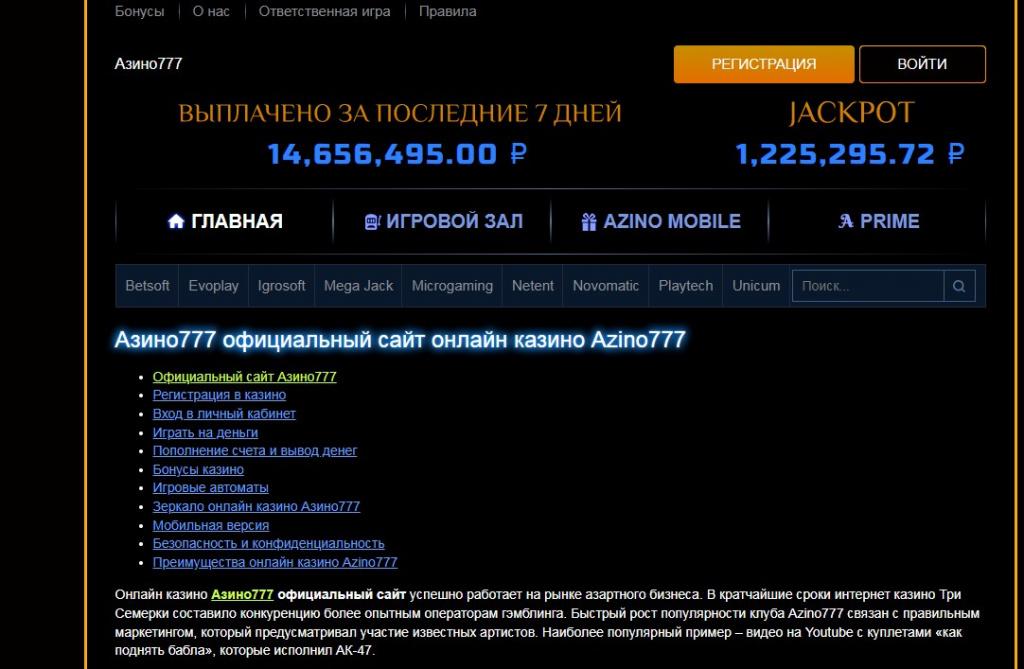Filter games by Evoplay provider
The height and width of the screenshot is (669, 1024).
[x=214, y=286]
